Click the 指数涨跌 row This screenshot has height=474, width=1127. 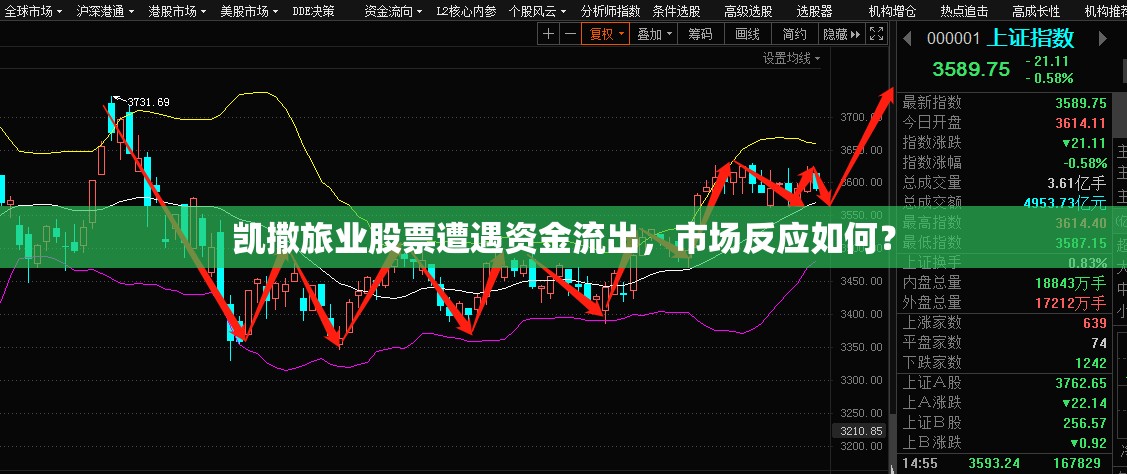(1004, 142)
